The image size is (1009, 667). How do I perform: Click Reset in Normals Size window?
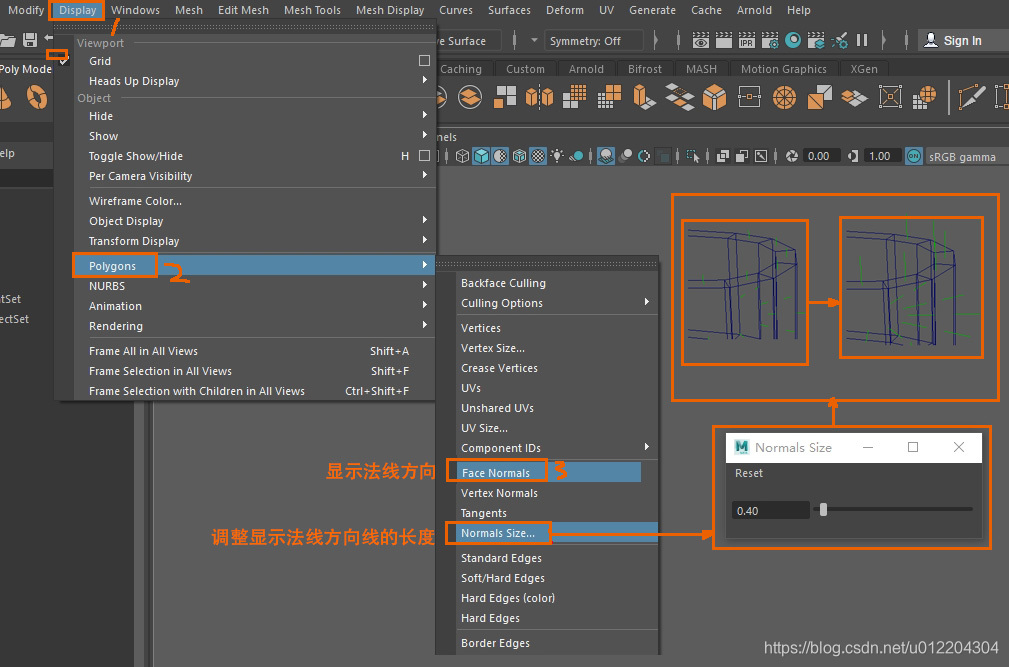pyautogui.click(x=748, y=473)
